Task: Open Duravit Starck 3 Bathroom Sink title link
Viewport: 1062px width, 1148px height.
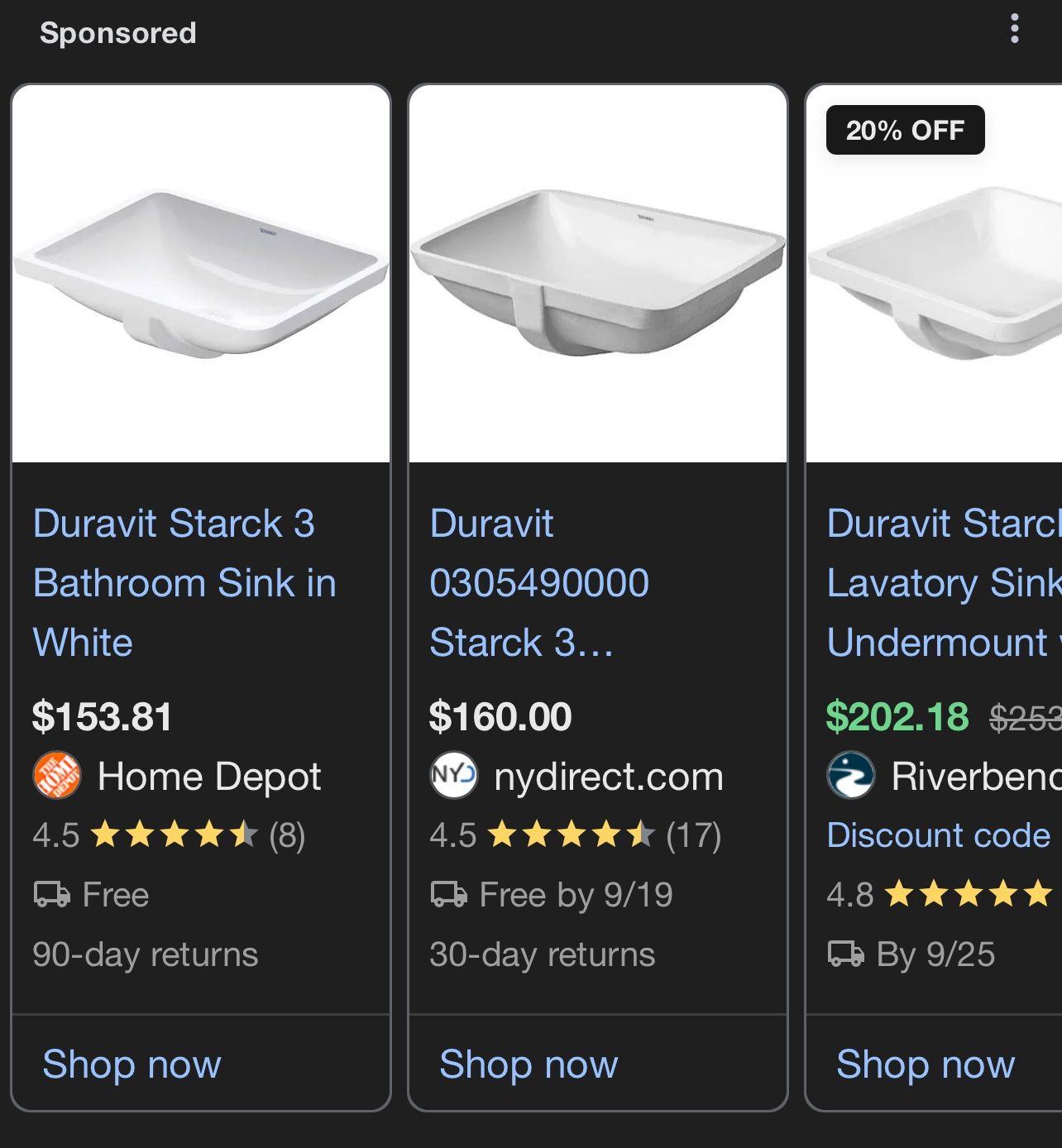Action: (184, 582)
